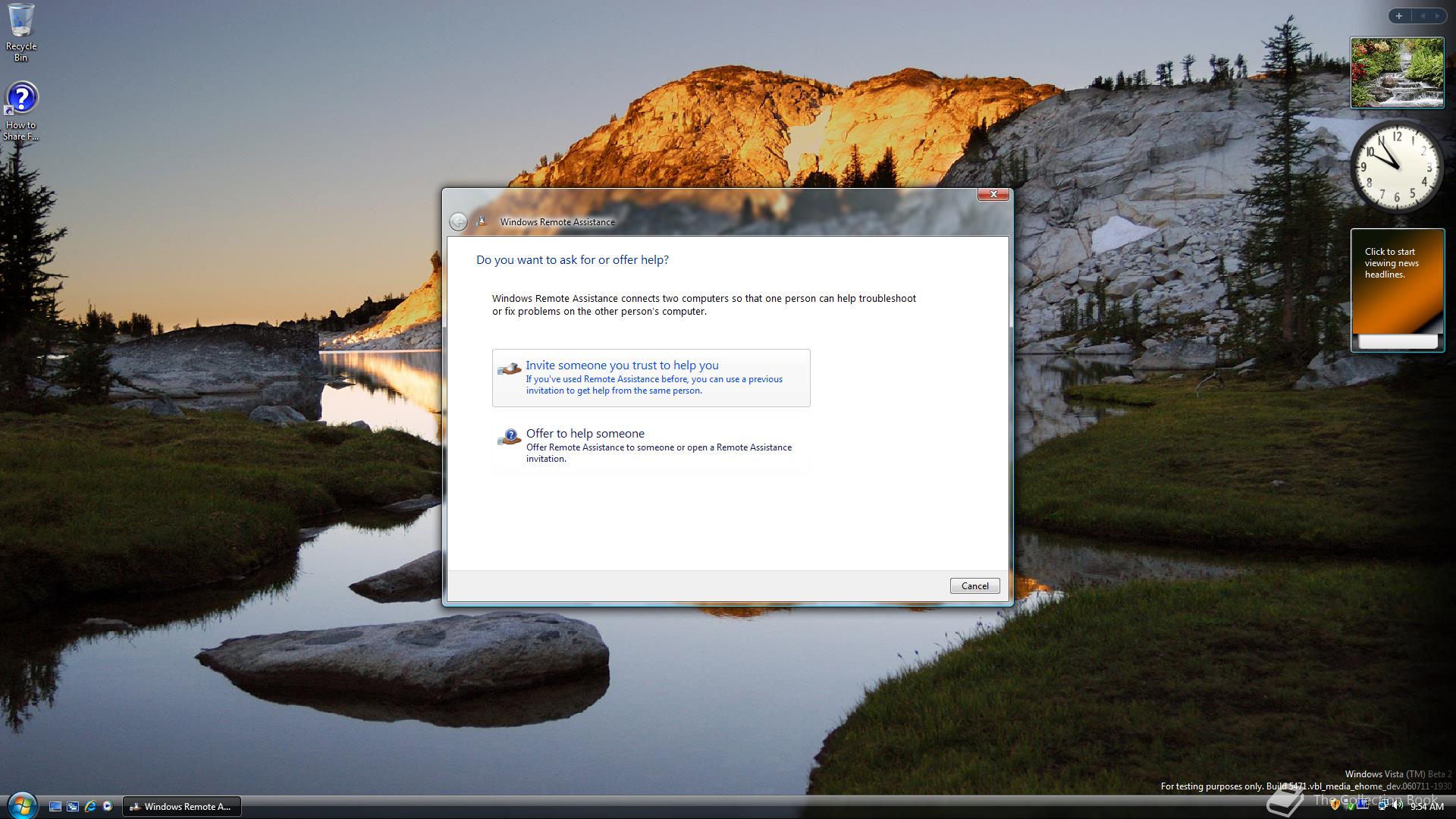1456x819 pixels.
Task: Add a gadget with the sidebar plus button
Action: click(x=1399, y=16)
